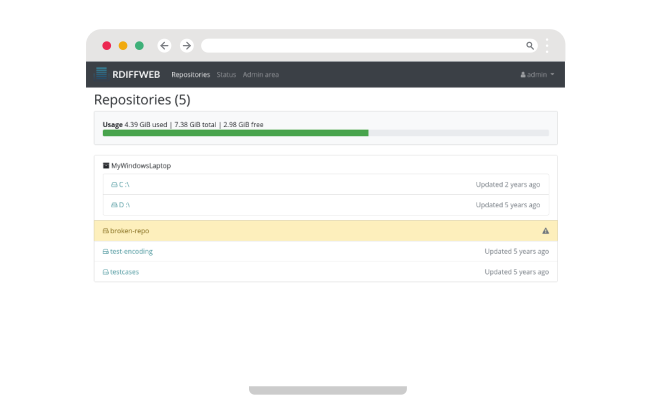The height and width of the screenshot is (412, 656).
Task: Open the D:\ repository
Action: coord(124,205)
